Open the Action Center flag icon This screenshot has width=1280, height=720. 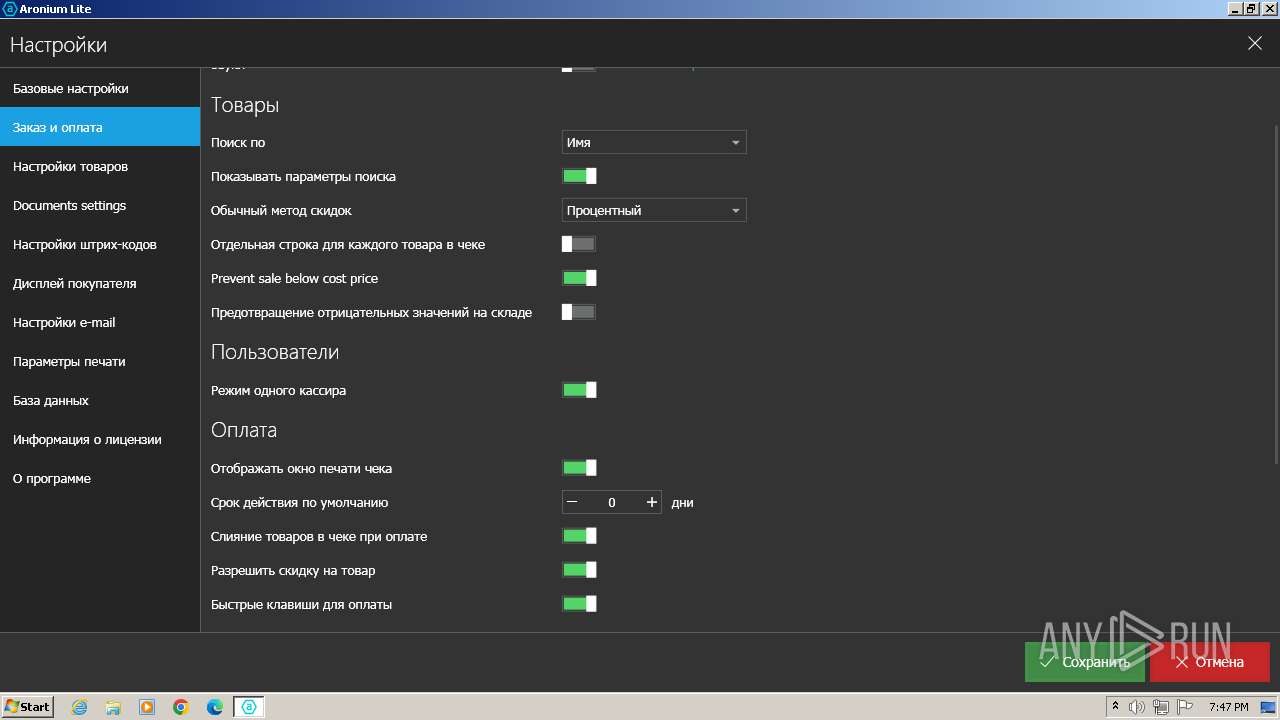(x=1183, y=707)
